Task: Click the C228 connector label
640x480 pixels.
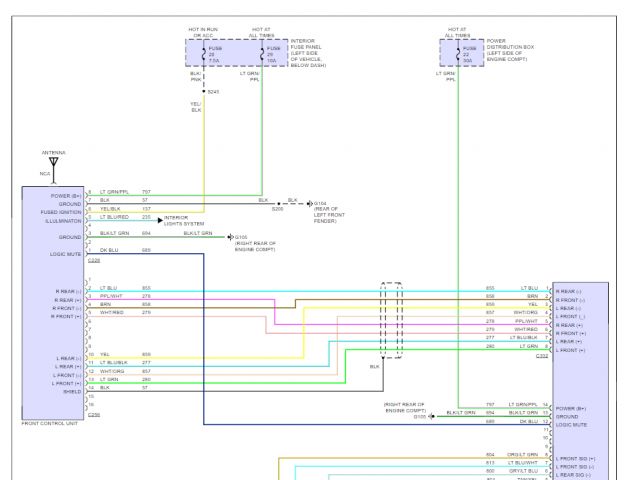Action: pos(94,260)
